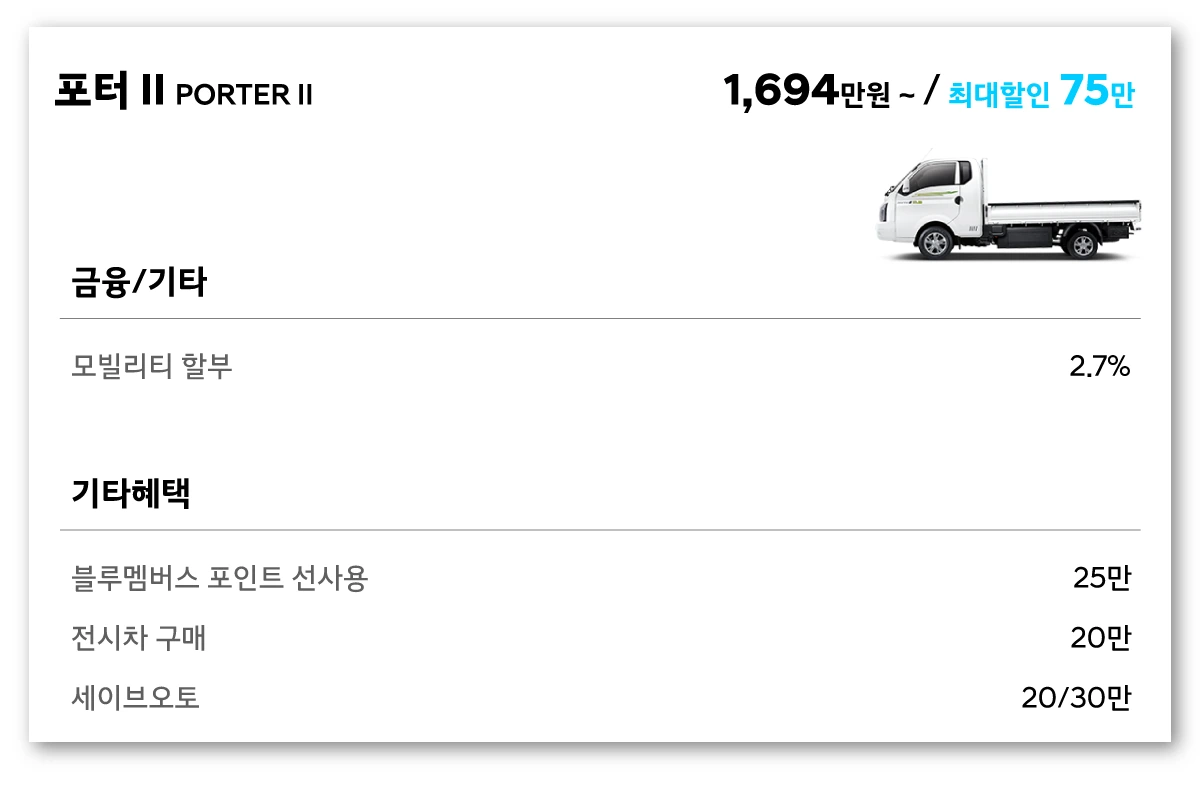Image resolution: width=1200 pixels, height=795 pixels.
Task: Click the 모빌리티 할부 row label
Action: click(152, 367)
